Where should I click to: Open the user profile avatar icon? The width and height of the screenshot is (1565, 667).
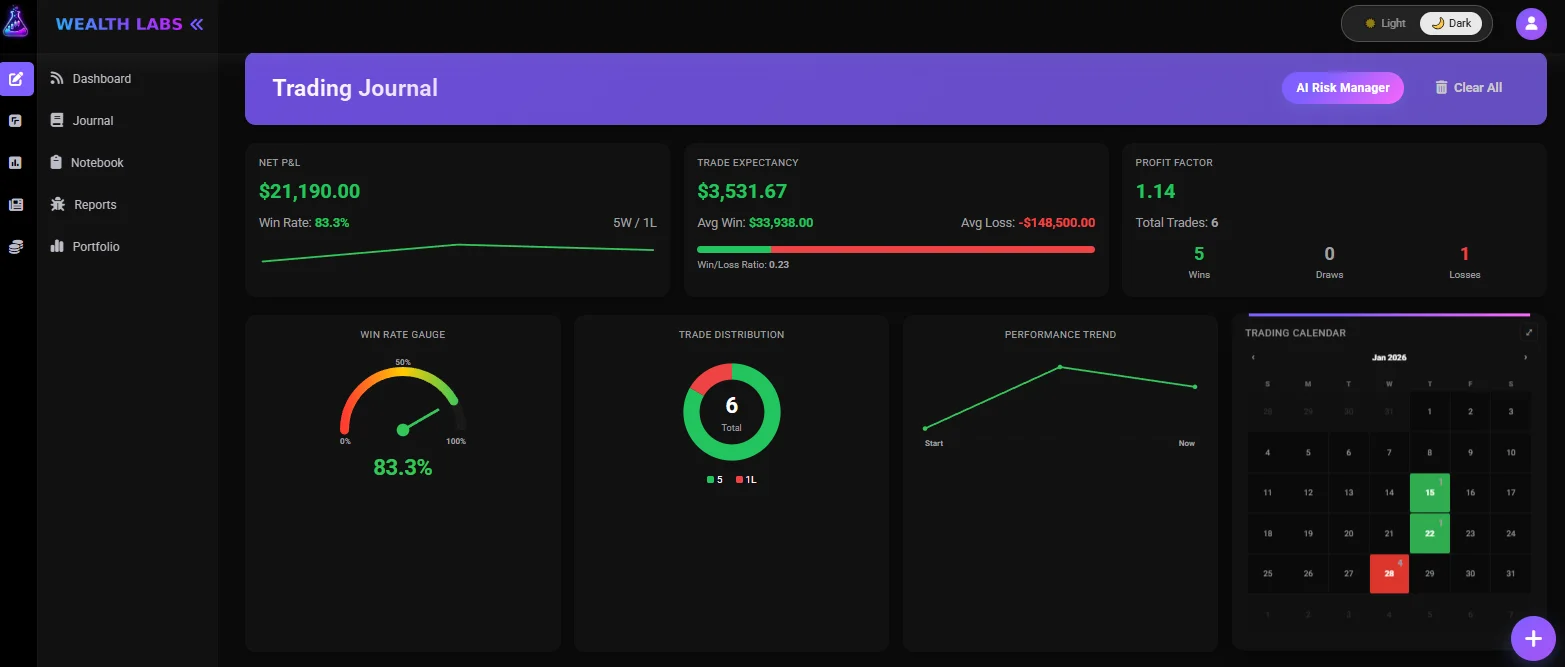point(1531,22)
